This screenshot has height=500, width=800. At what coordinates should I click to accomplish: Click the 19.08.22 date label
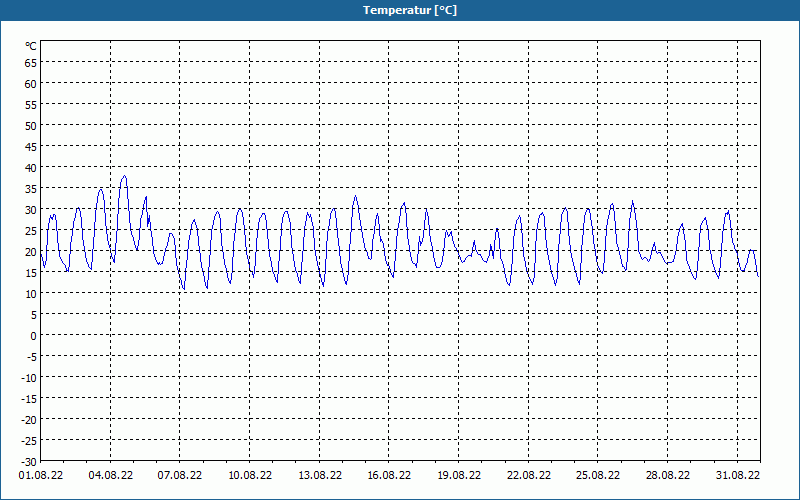click(x=459, y=475)
